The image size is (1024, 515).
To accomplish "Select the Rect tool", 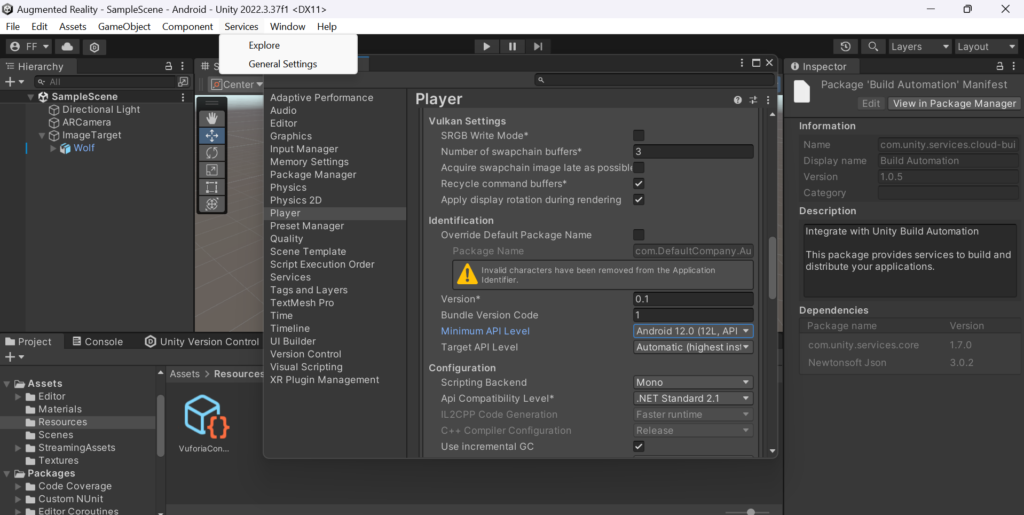I will click(x=212, y=187).
